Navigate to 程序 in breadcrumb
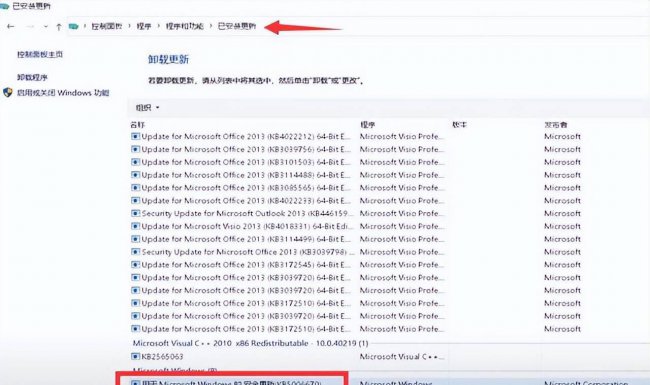The height and width of the screenshot is (385, 650). [x=144, y=26]
